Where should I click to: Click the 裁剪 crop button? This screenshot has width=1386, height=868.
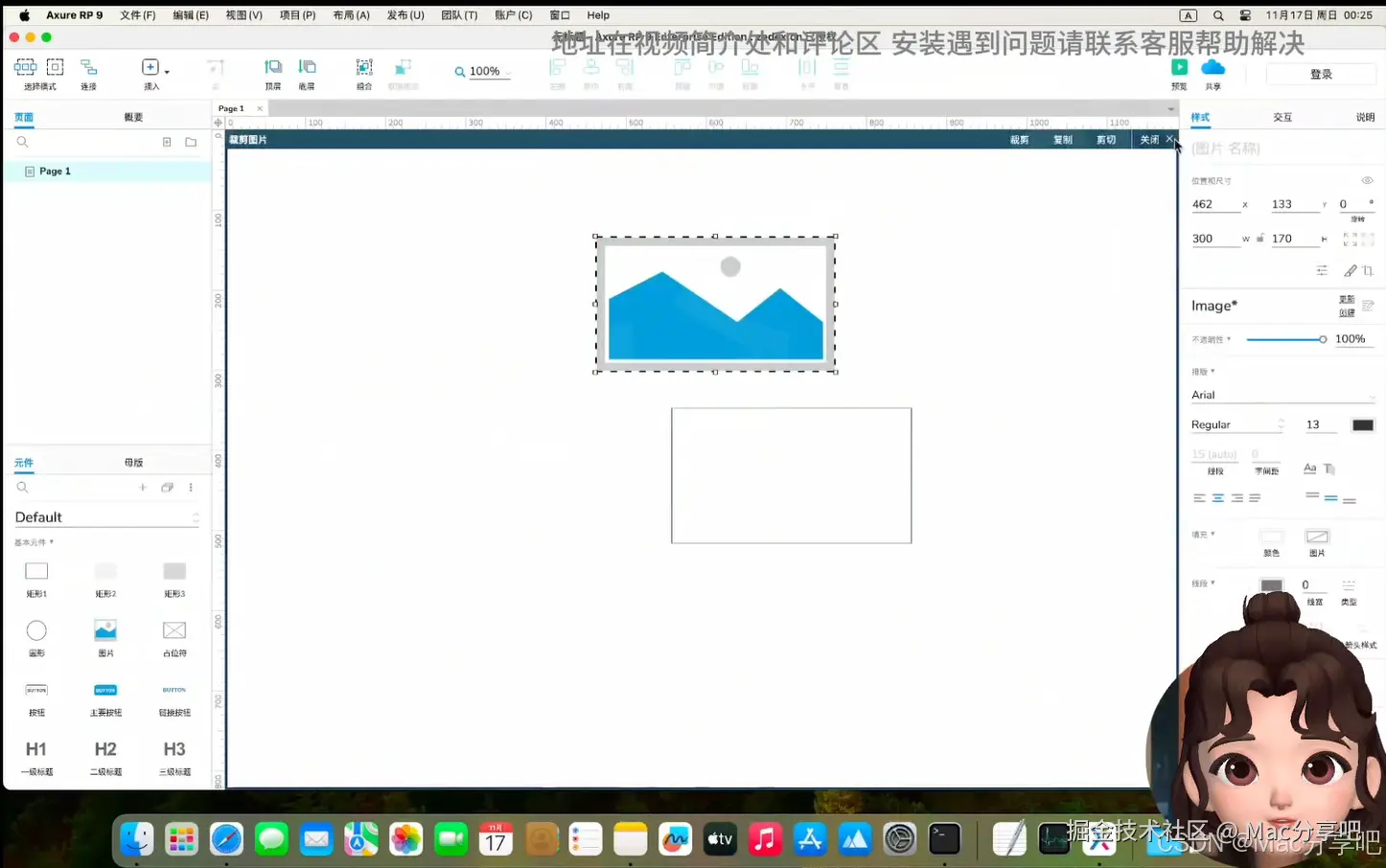click(x=1020, y=140)
